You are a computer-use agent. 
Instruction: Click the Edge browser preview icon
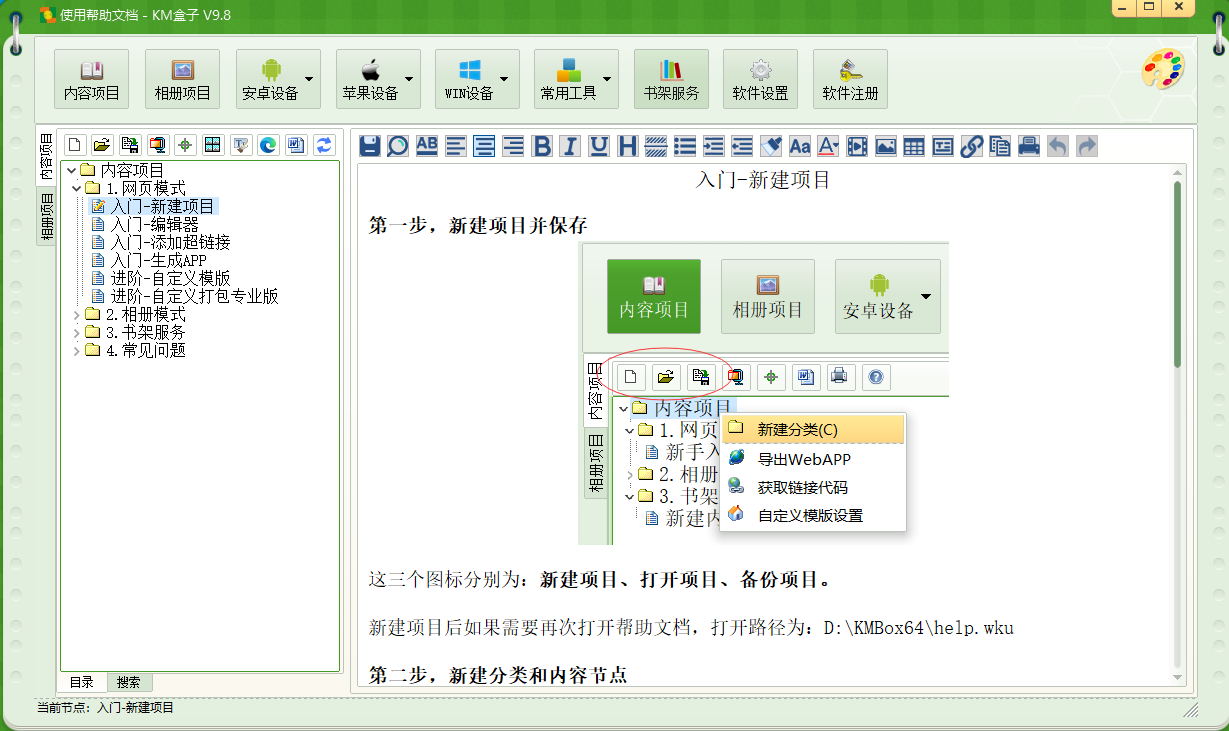268,145
